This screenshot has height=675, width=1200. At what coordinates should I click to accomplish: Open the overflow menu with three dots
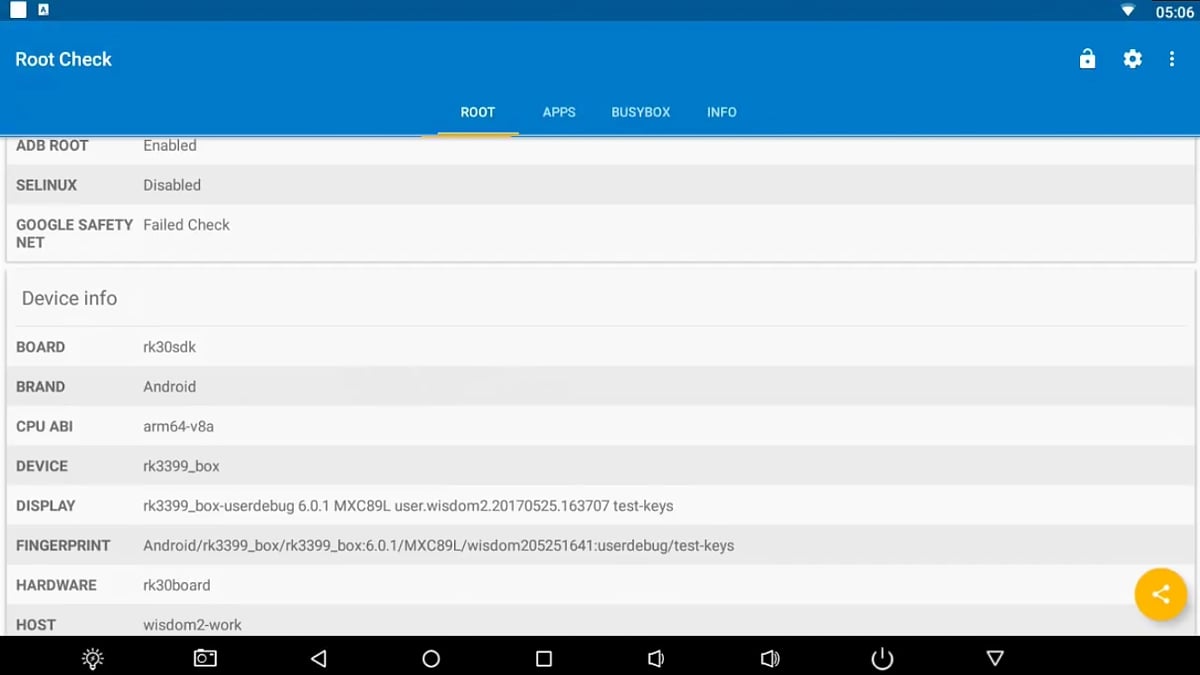(1172, 59)
